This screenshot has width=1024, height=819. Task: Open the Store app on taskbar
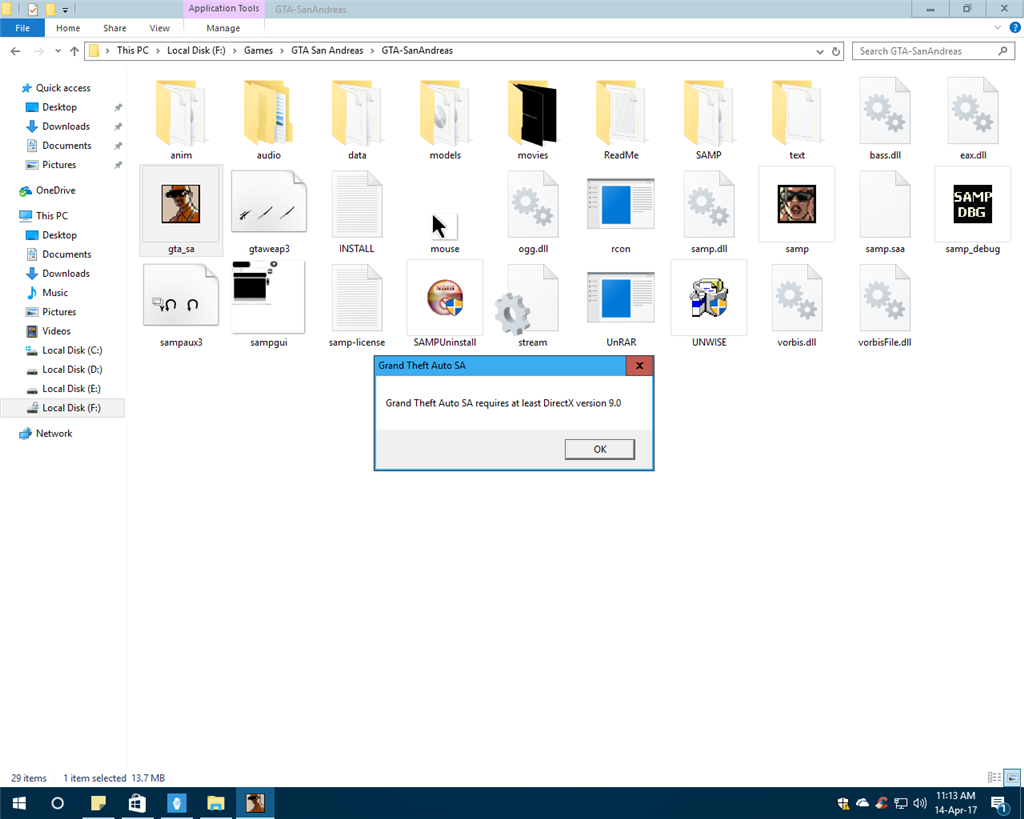(136, 803)
